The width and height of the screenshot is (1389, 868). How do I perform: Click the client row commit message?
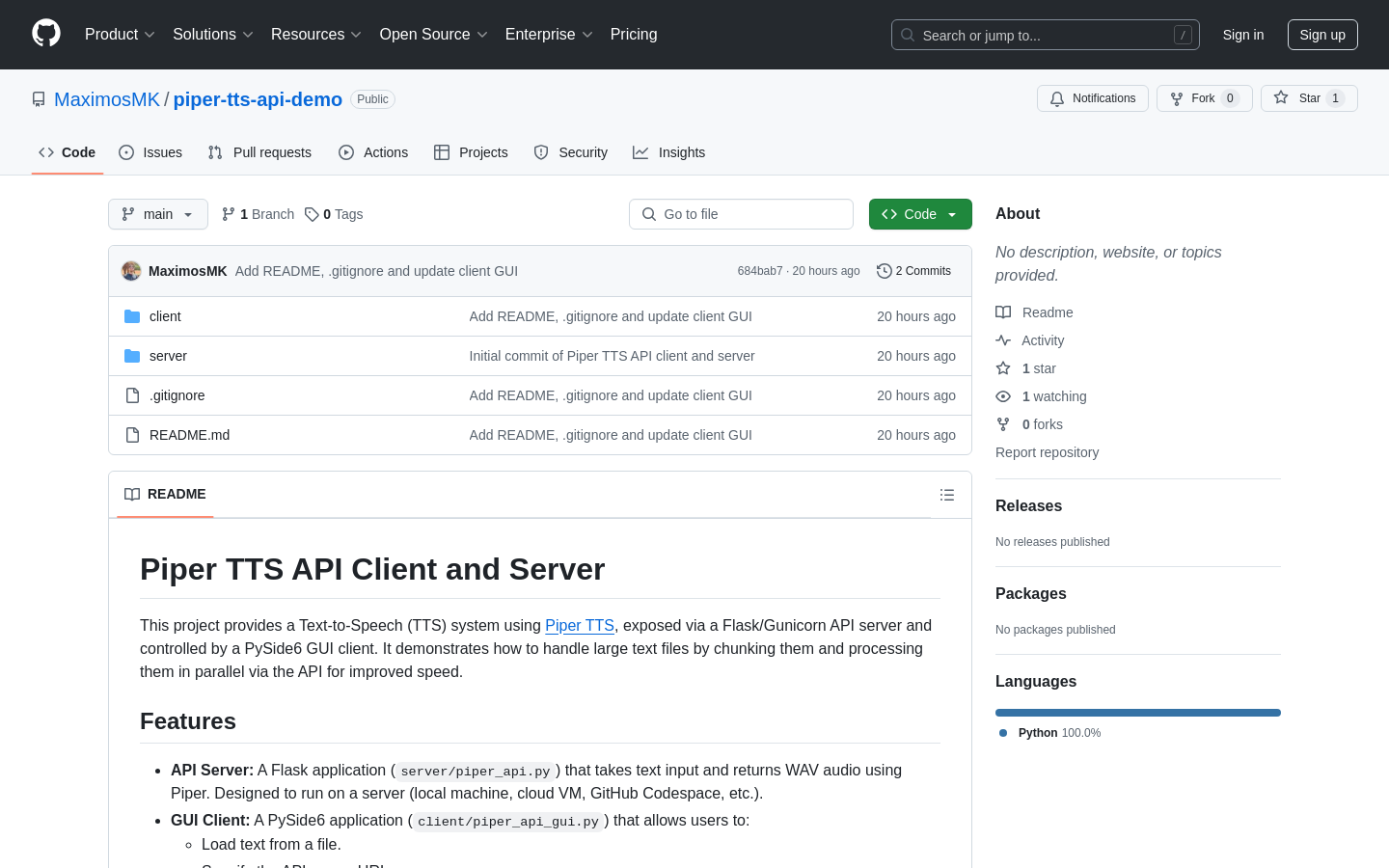611,316
